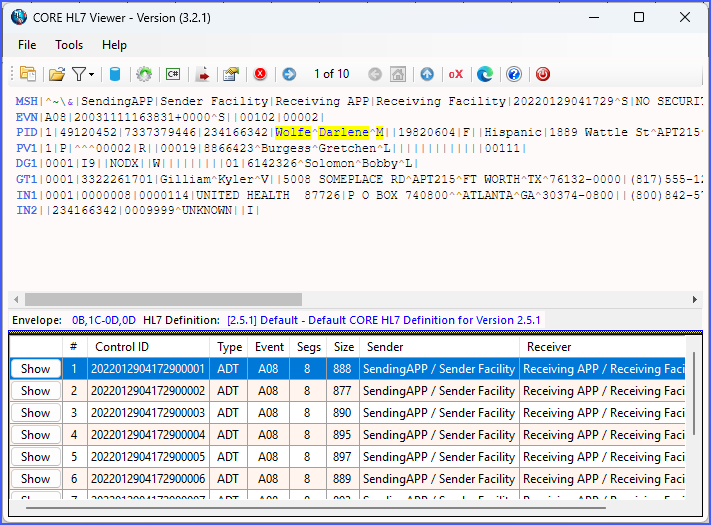Click the home icon in toolbar

[x=398, y=74]
